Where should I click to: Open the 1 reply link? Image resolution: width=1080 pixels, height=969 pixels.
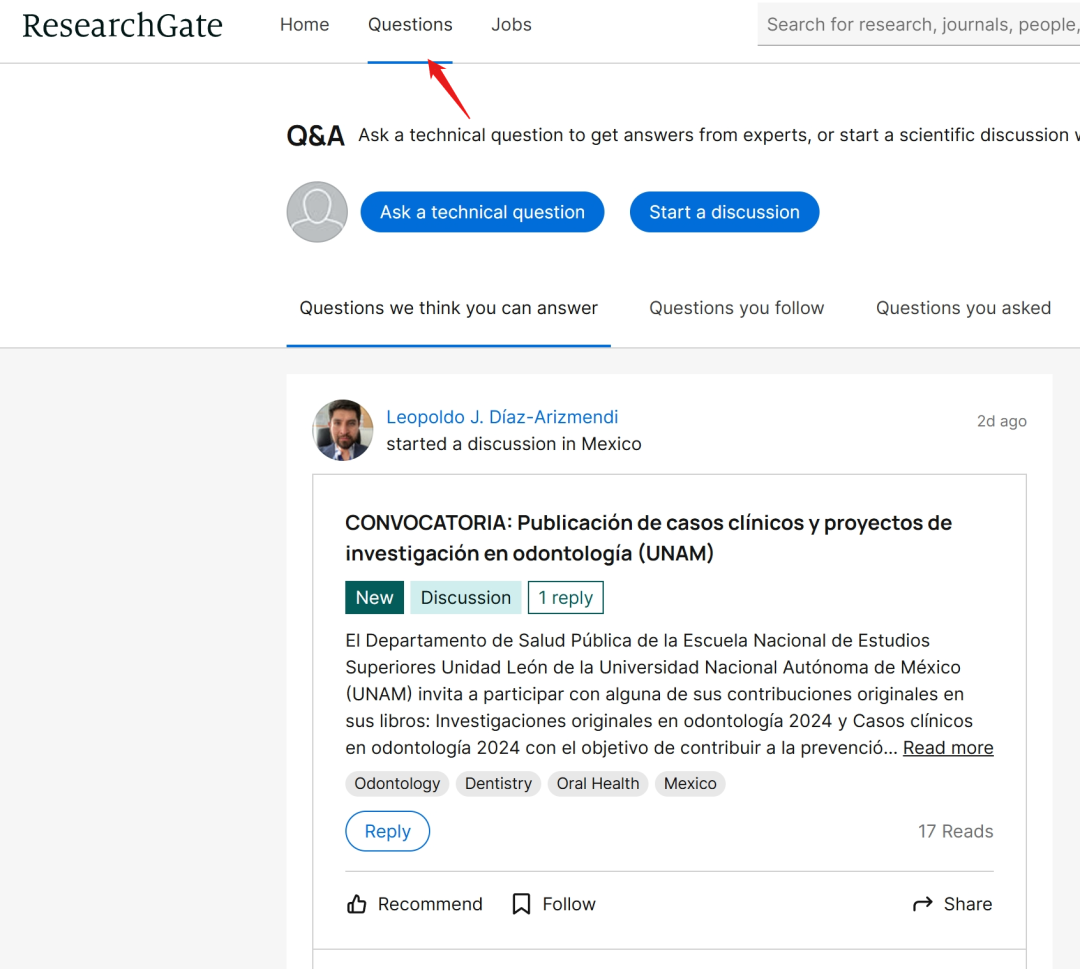[565, 598]
